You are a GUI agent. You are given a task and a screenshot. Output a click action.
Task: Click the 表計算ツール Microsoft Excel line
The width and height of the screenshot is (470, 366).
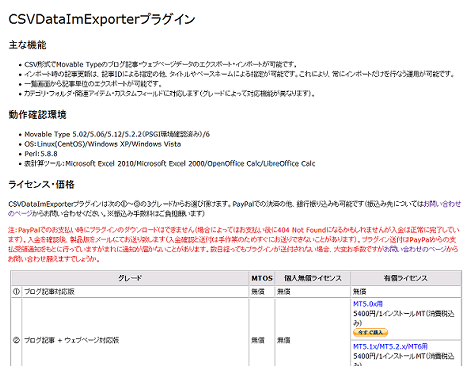tap(170, 163)
